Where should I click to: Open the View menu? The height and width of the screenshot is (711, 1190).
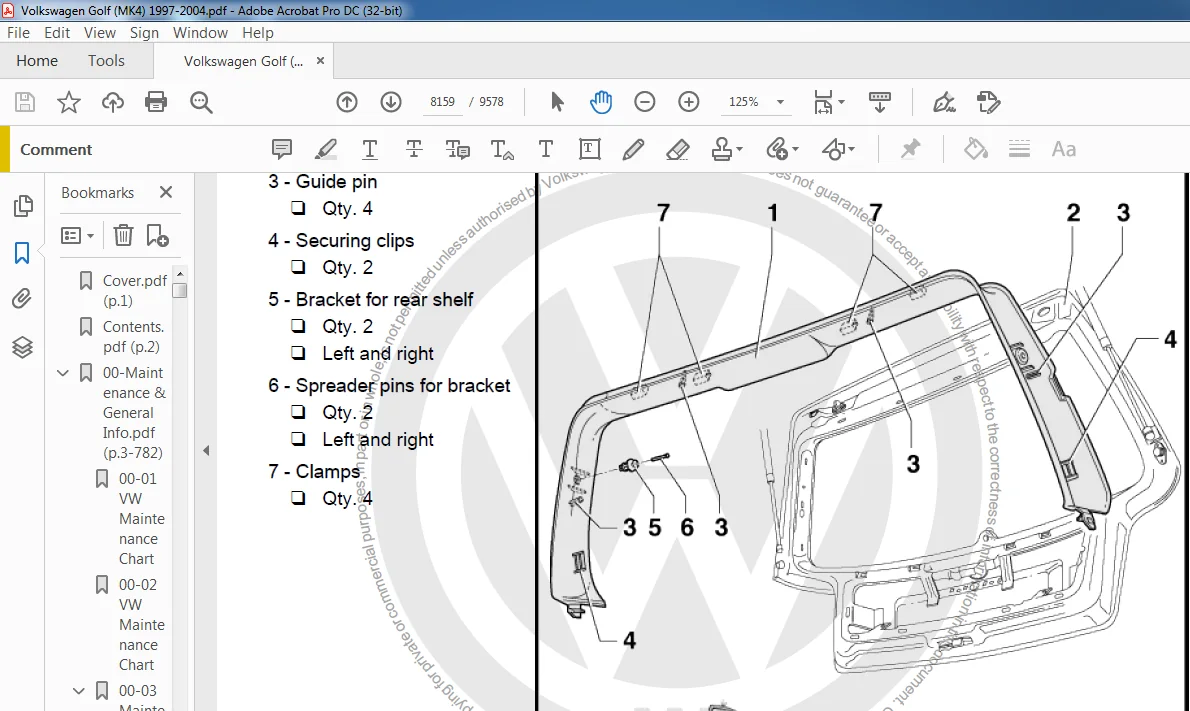point(99,33)
